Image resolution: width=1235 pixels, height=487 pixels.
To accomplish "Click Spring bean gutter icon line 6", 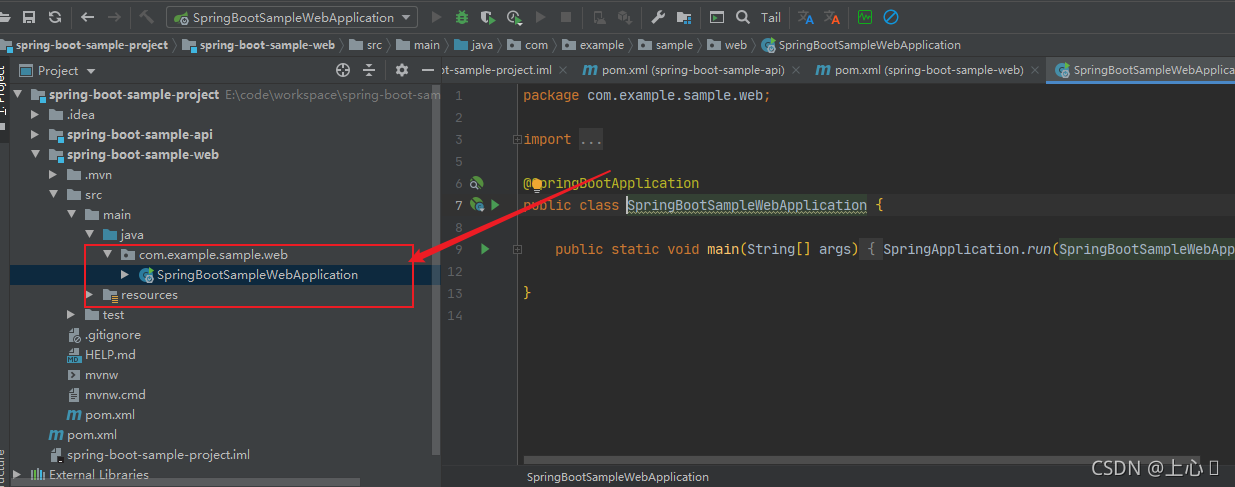I will tap(477, 183).
